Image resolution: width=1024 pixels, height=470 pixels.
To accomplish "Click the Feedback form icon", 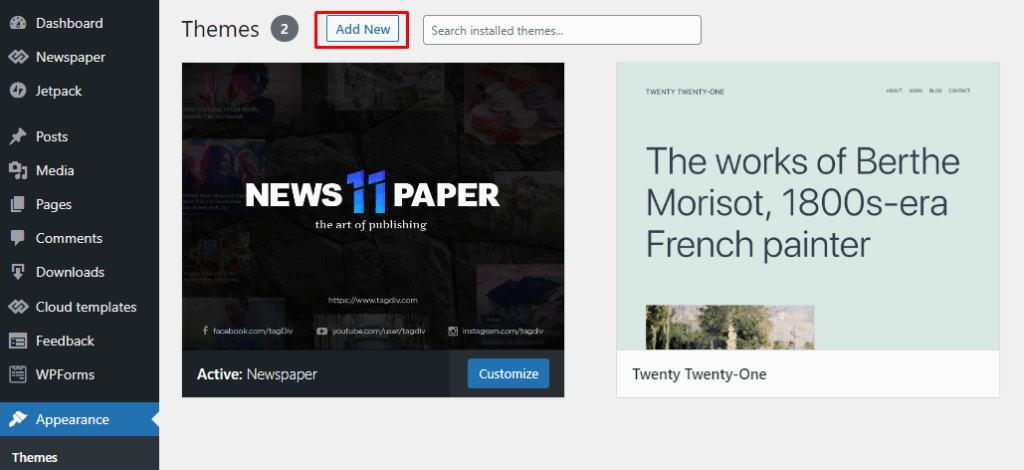I will 18,341.
